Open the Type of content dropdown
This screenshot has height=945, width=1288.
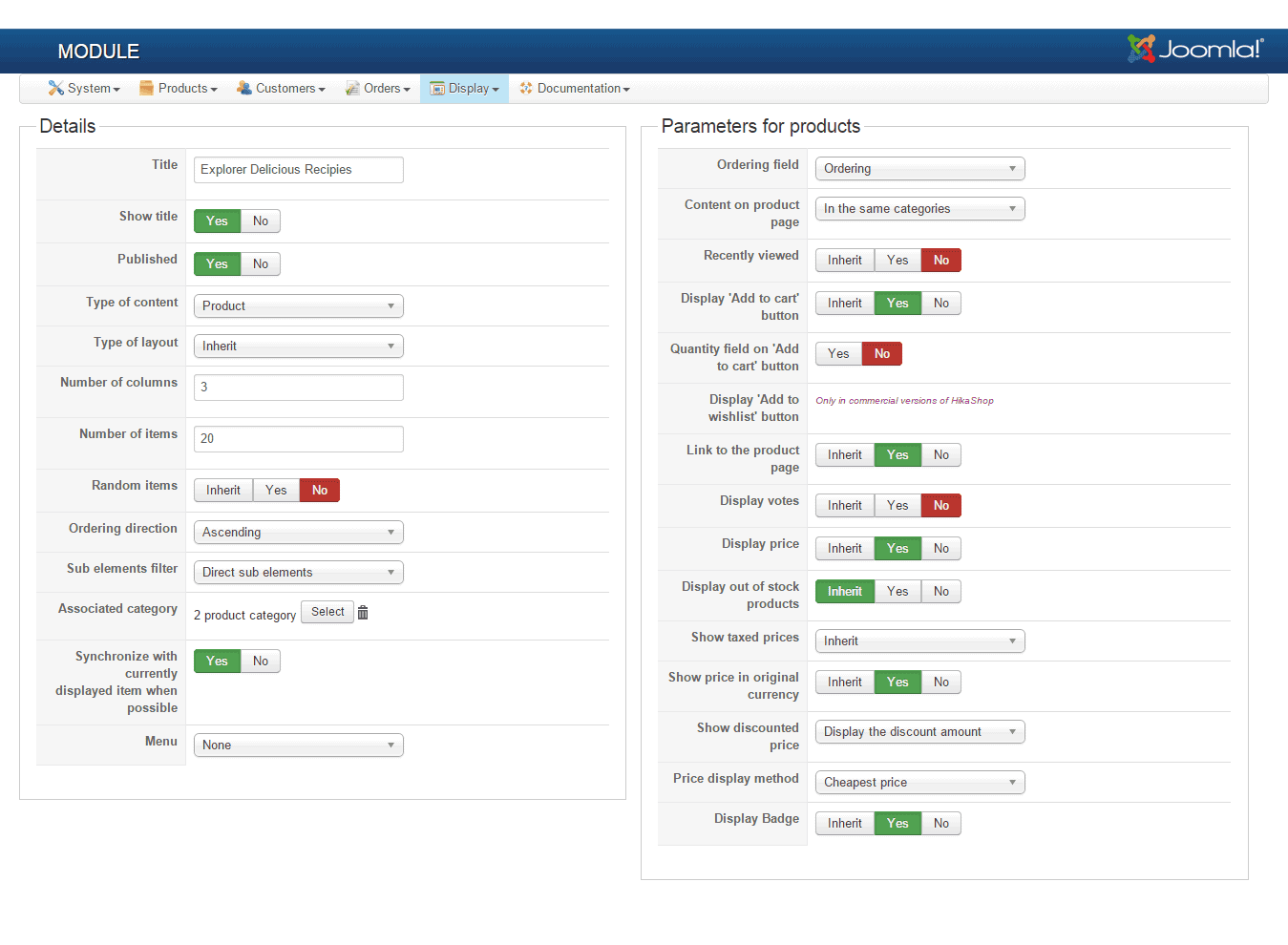298,305
